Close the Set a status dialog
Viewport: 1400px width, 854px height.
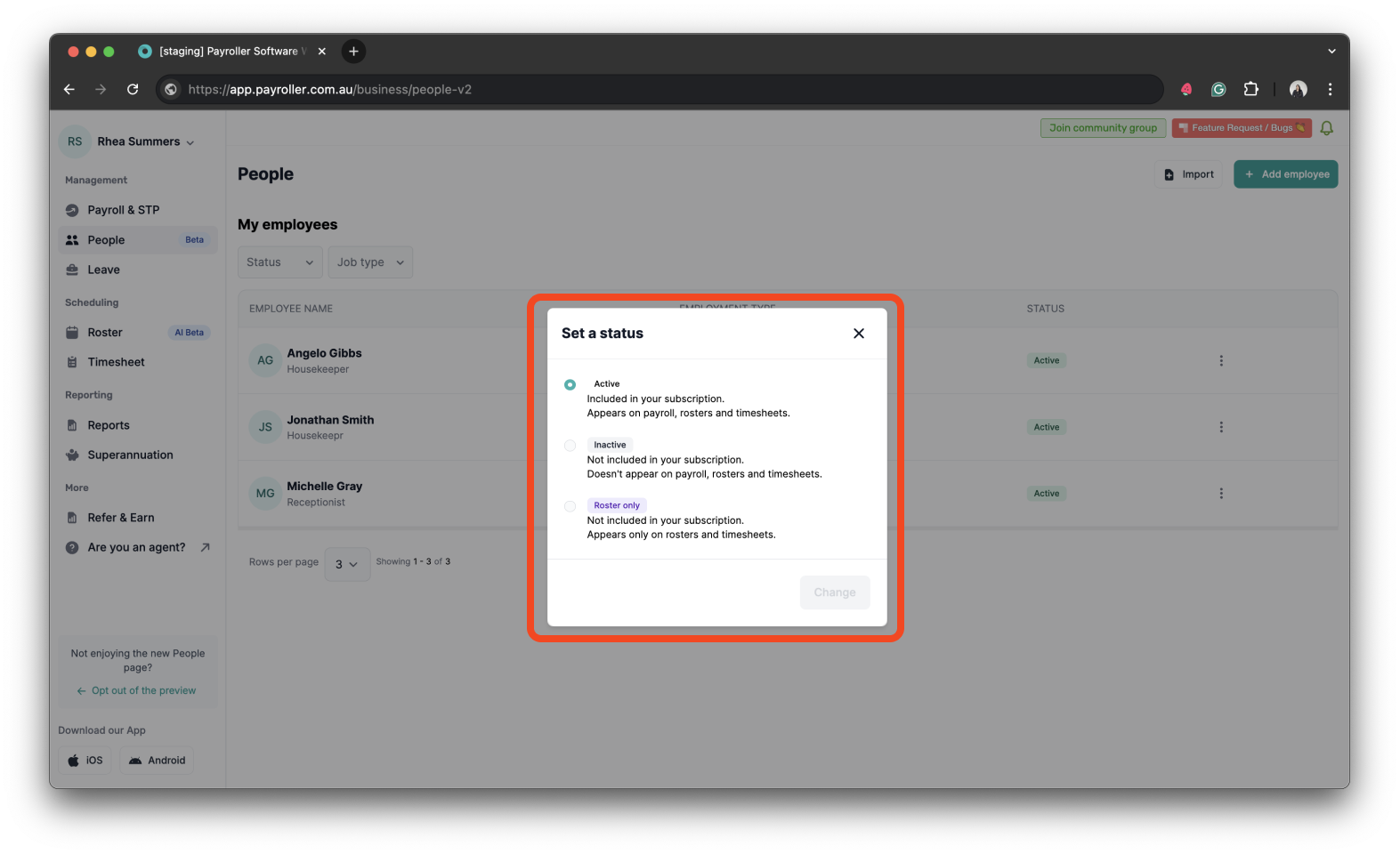[858, 334]
